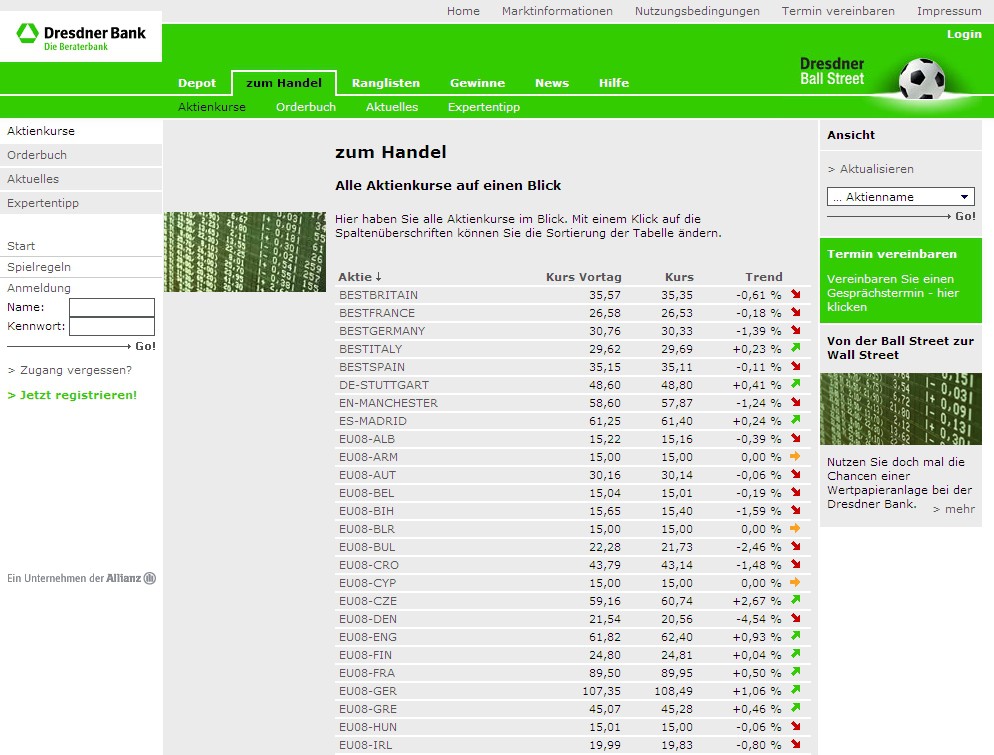Click the green trend arrow for EU08-FRA
994x755 pixels.
[796, 673]
